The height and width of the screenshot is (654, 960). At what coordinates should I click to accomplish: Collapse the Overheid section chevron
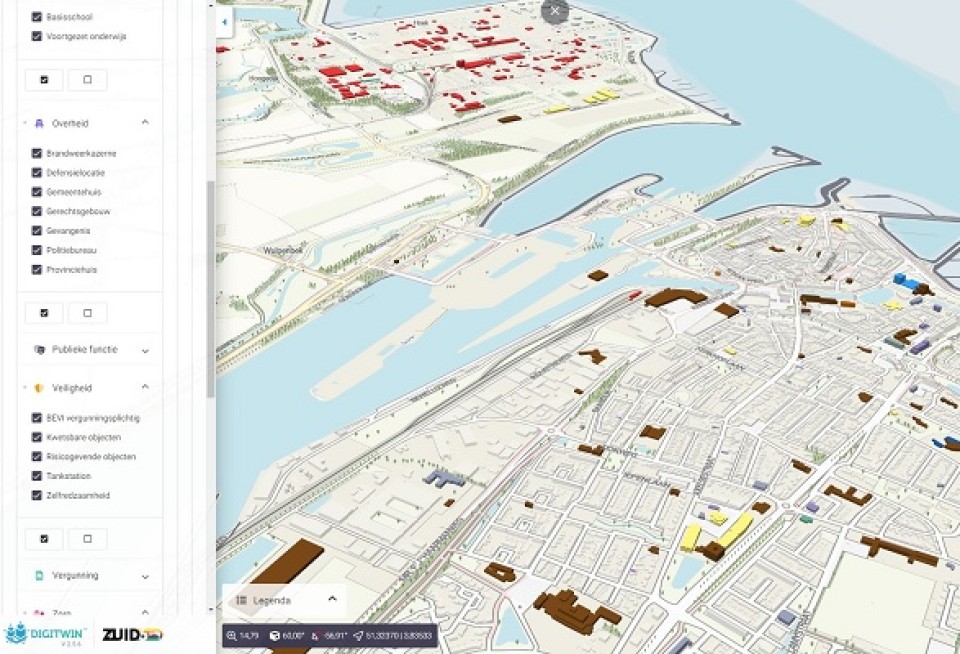coord(145,123)
